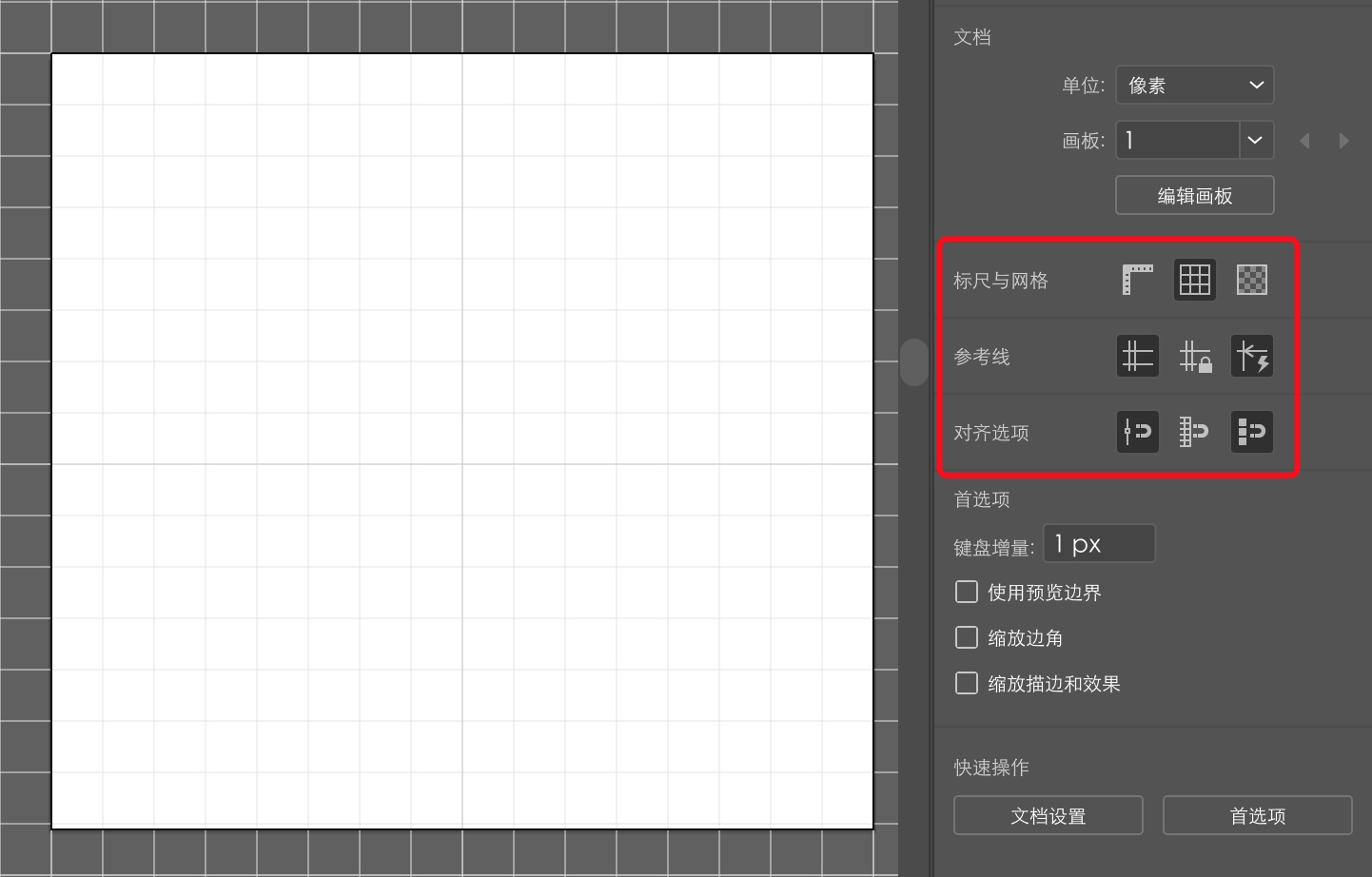The width and height of the screenshot is (1372, 877).
Task: Open the 画板 artboard dropdown
Action: 1254,140
